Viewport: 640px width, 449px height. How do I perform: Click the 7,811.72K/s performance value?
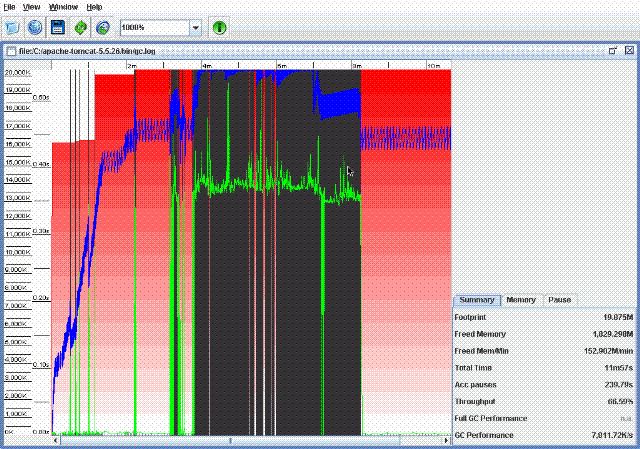click(x=612, y=436)
